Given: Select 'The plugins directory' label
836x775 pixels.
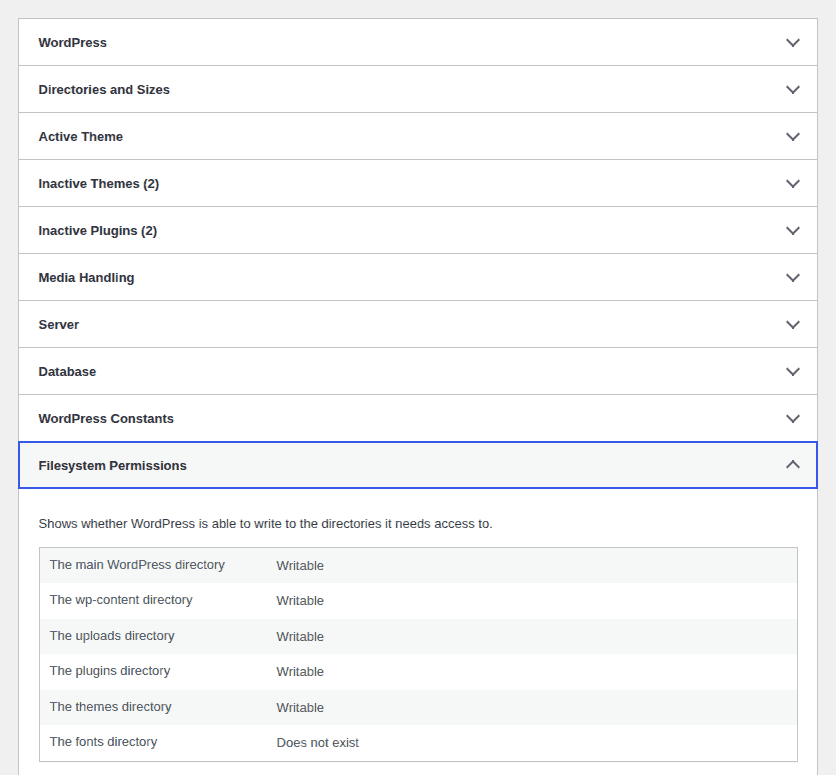Looking at the screenshot, I should click(110, 671).
